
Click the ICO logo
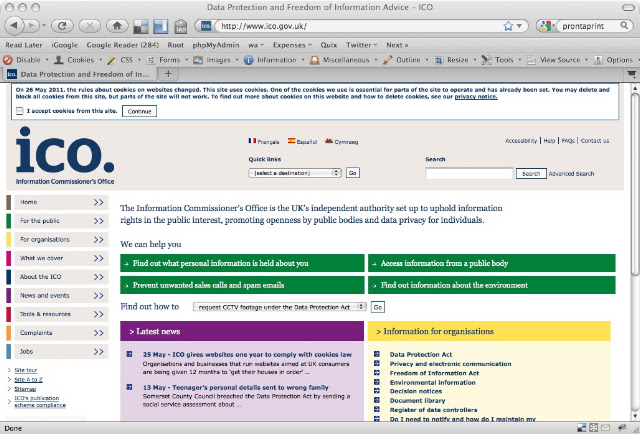click(65, 156)
